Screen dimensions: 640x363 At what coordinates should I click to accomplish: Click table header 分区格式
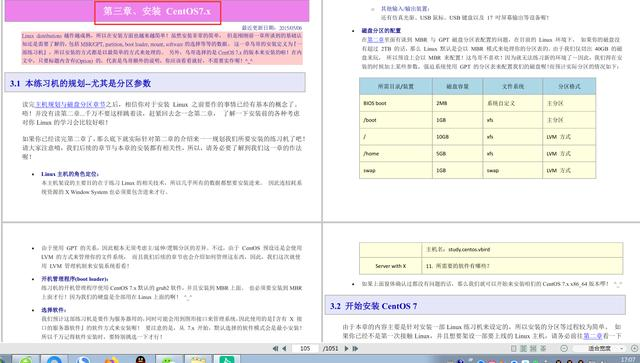pos(569,87)
